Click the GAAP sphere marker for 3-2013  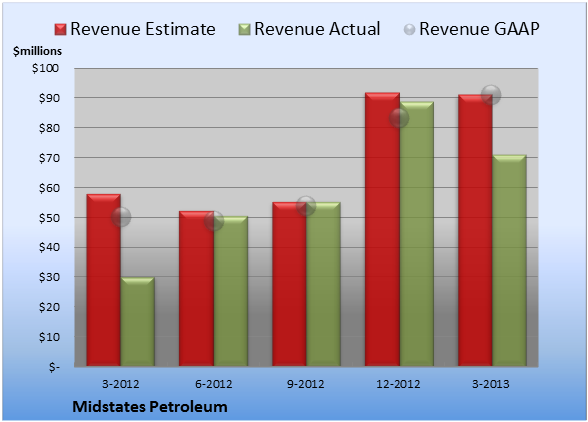tap(491, 95)
